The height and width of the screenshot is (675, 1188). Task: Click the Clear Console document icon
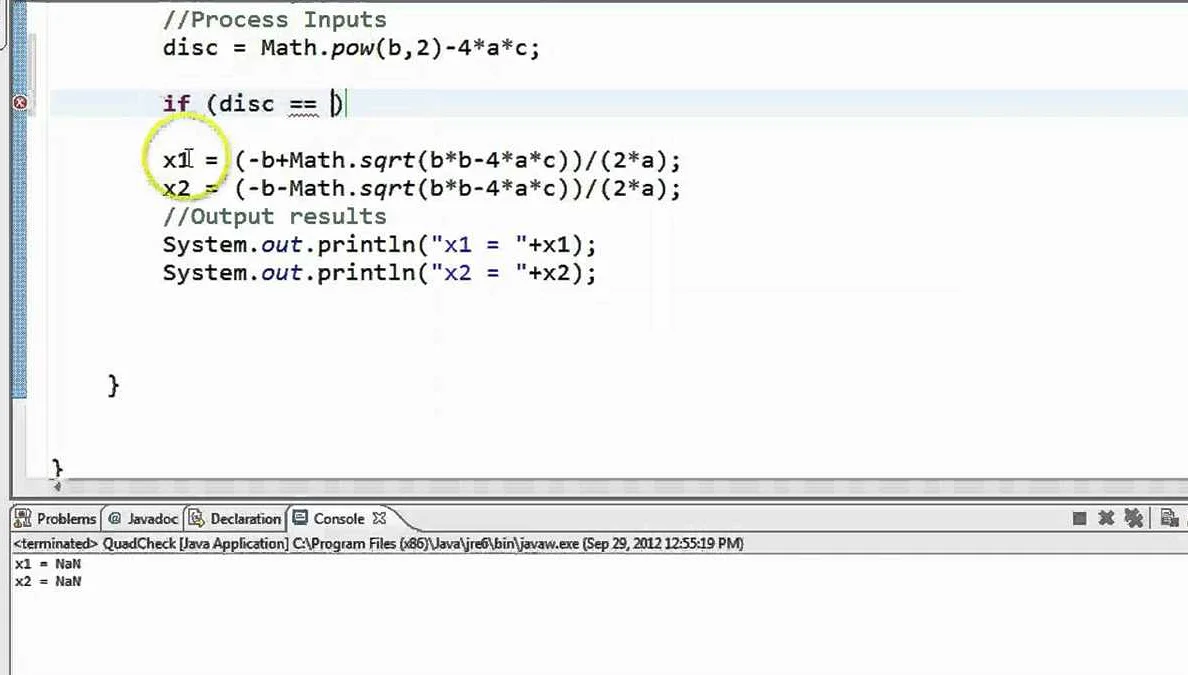pos(1168,518)
